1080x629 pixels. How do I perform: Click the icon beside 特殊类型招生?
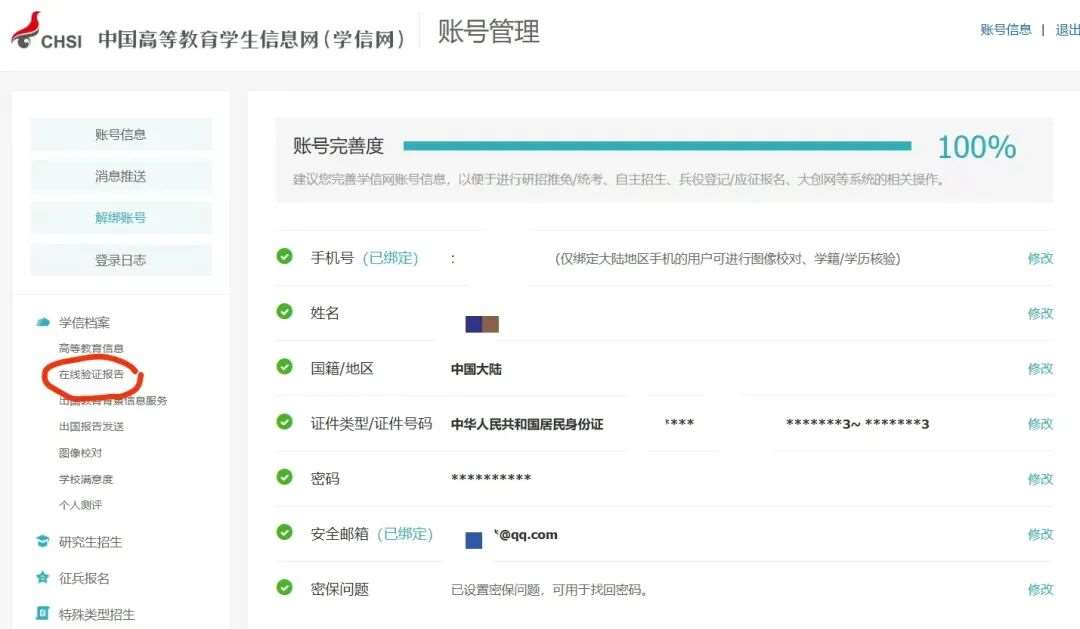tap(42, 613)
